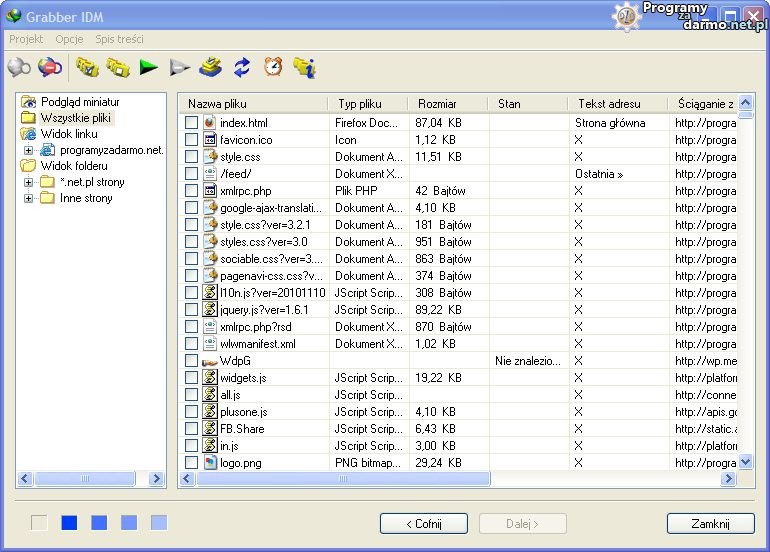
Task: Click the globe with red stop icon
Action: [49, 67]
